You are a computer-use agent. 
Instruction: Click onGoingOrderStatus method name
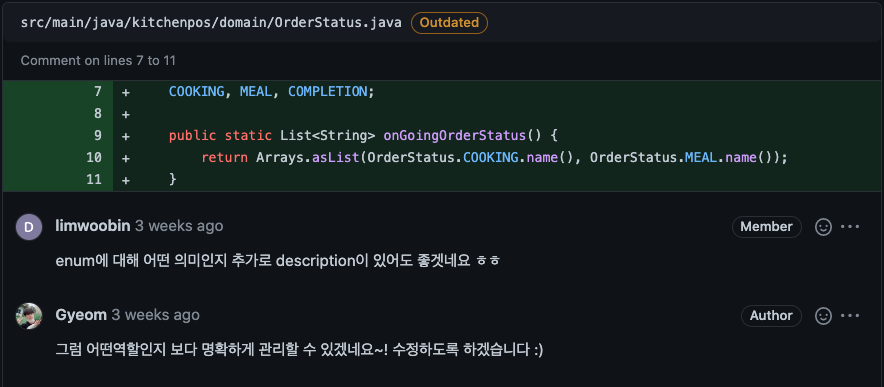point(454,136)
